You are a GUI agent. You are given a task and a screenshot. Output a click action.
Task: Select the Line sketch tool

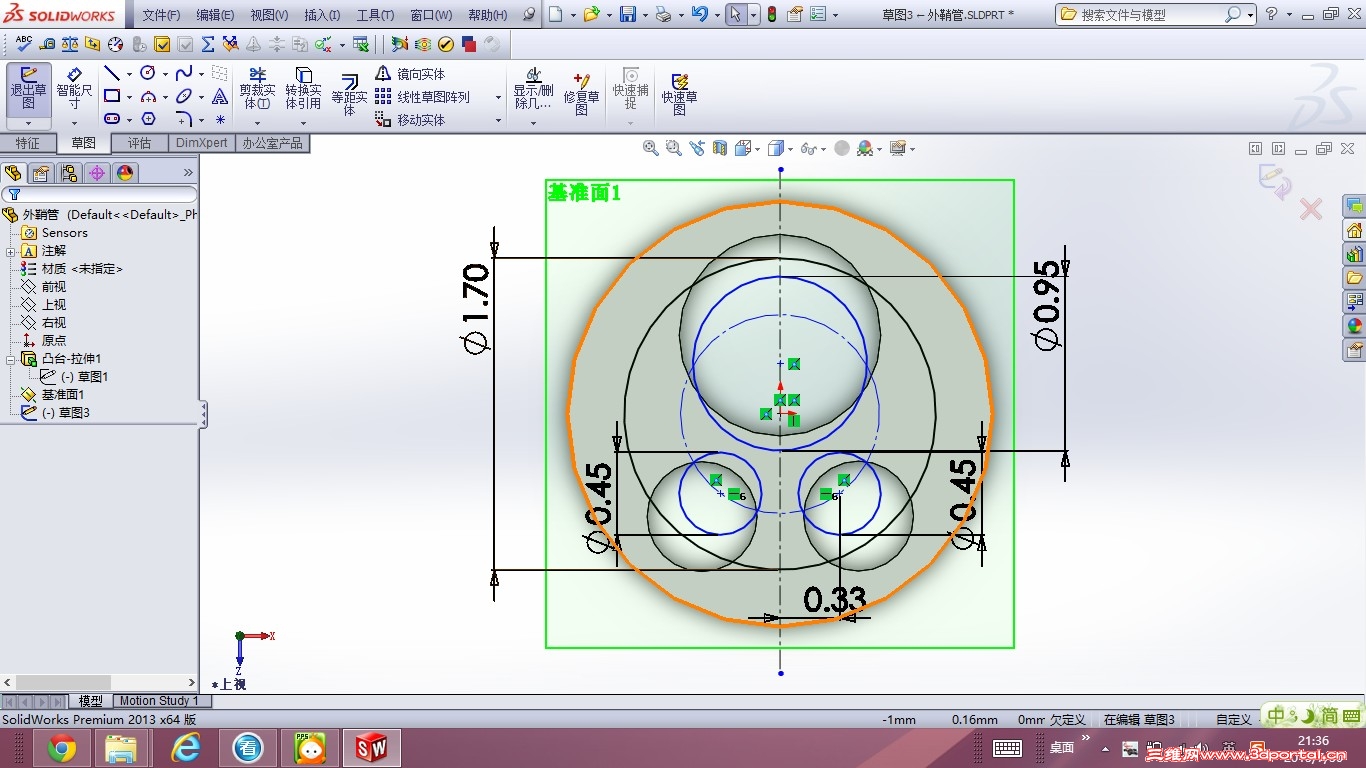pos(112,74)
